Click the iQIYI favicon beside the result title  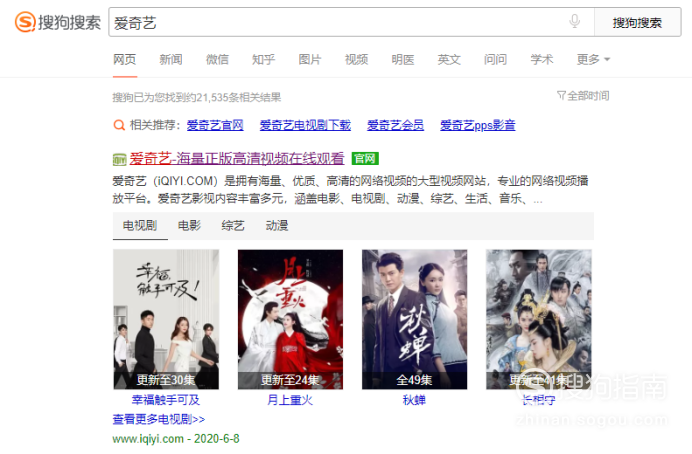tap(119, 159)
